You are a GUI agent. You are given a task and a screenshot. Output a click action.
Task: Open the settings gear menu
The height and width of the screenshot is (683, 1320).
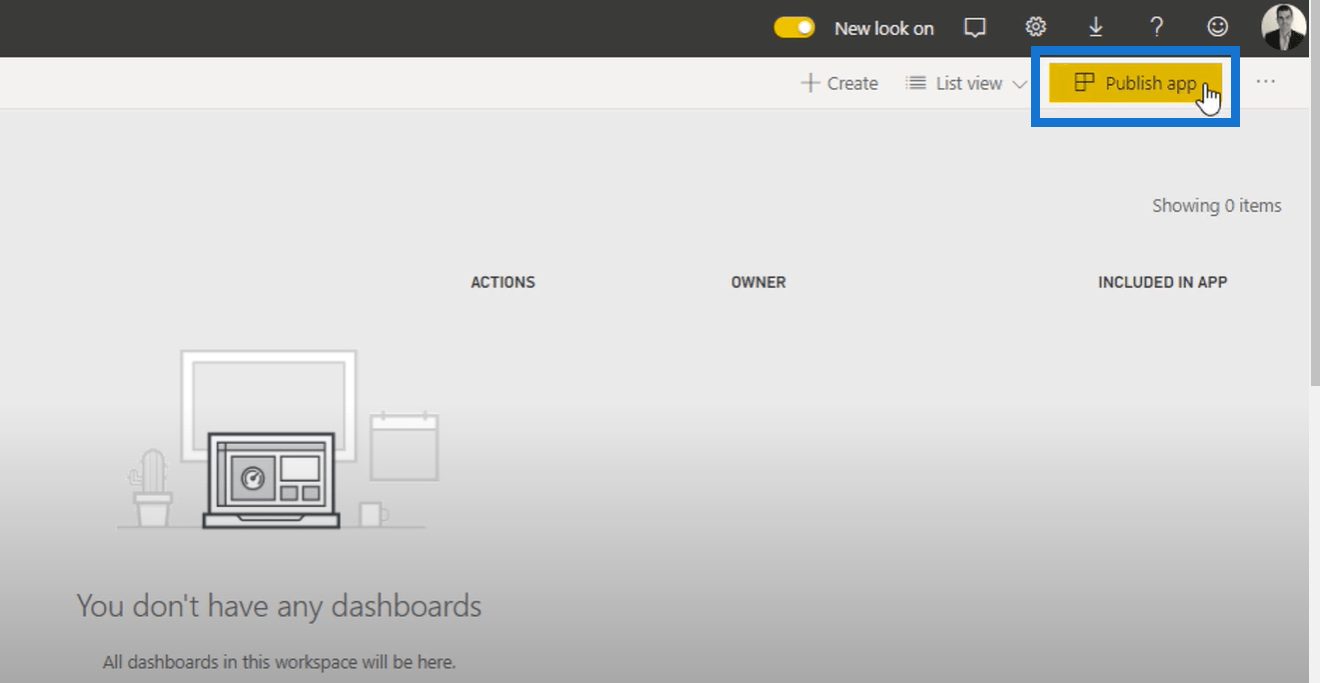click(x=1036, y=27)
